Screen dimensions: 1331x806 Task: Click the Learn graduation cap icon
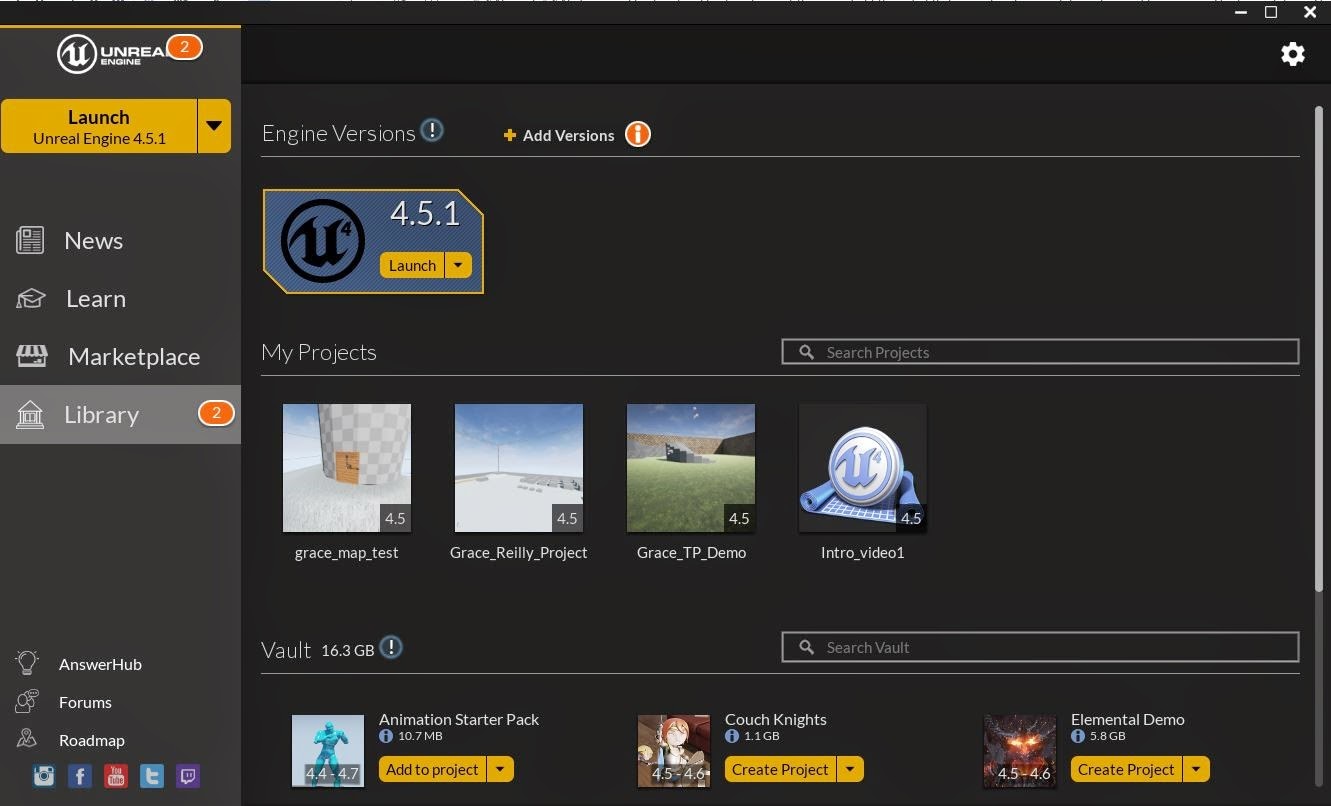(31, 298)
